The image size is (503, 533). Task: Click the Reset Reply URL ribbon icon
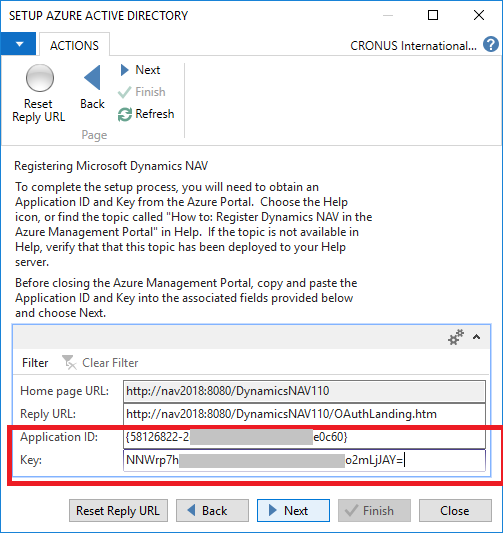tap(39, 78)
